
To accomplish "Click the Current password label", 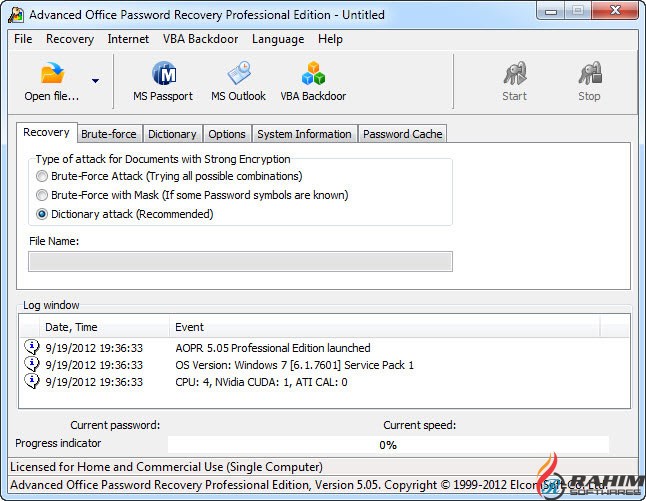I will [115, 425].
